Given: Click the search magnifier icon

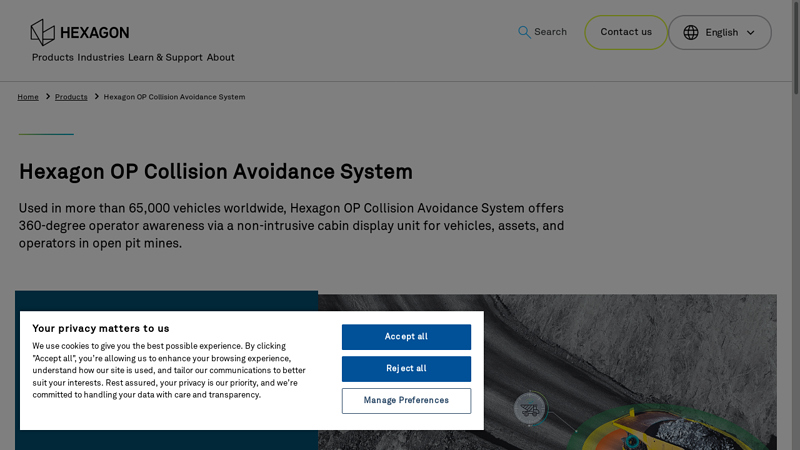Looking at the screenshot, I should (524, 32).
